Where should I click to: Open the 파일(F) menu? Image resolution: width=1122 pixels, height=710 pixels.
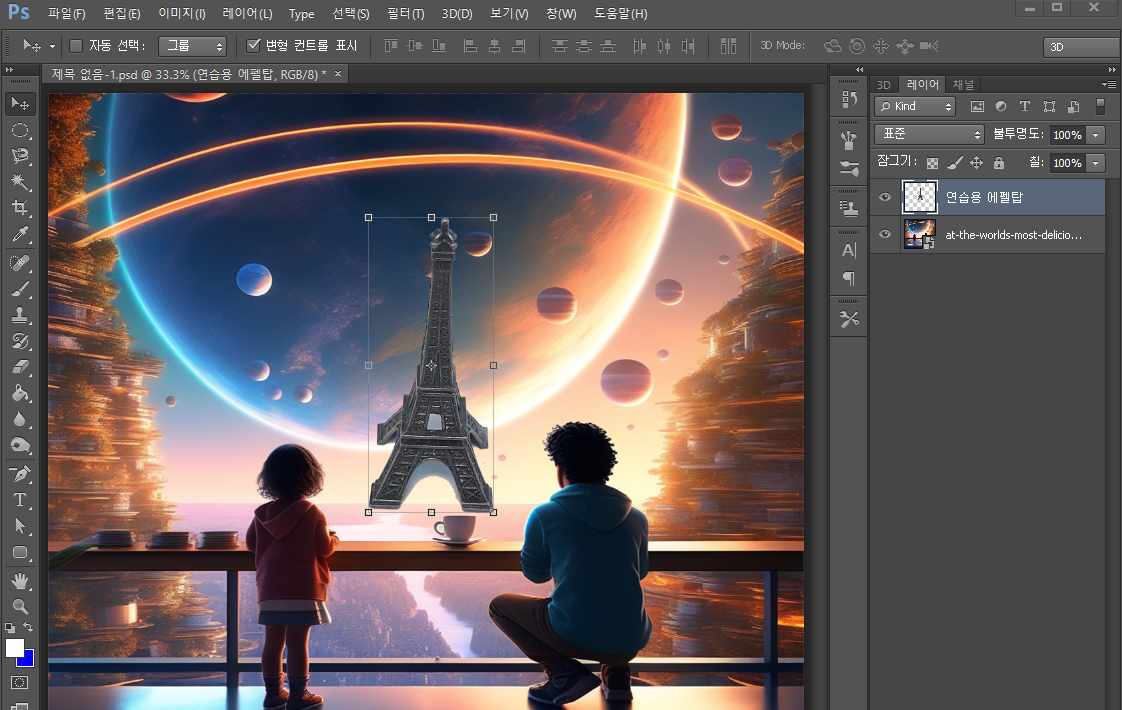(67, 14)
